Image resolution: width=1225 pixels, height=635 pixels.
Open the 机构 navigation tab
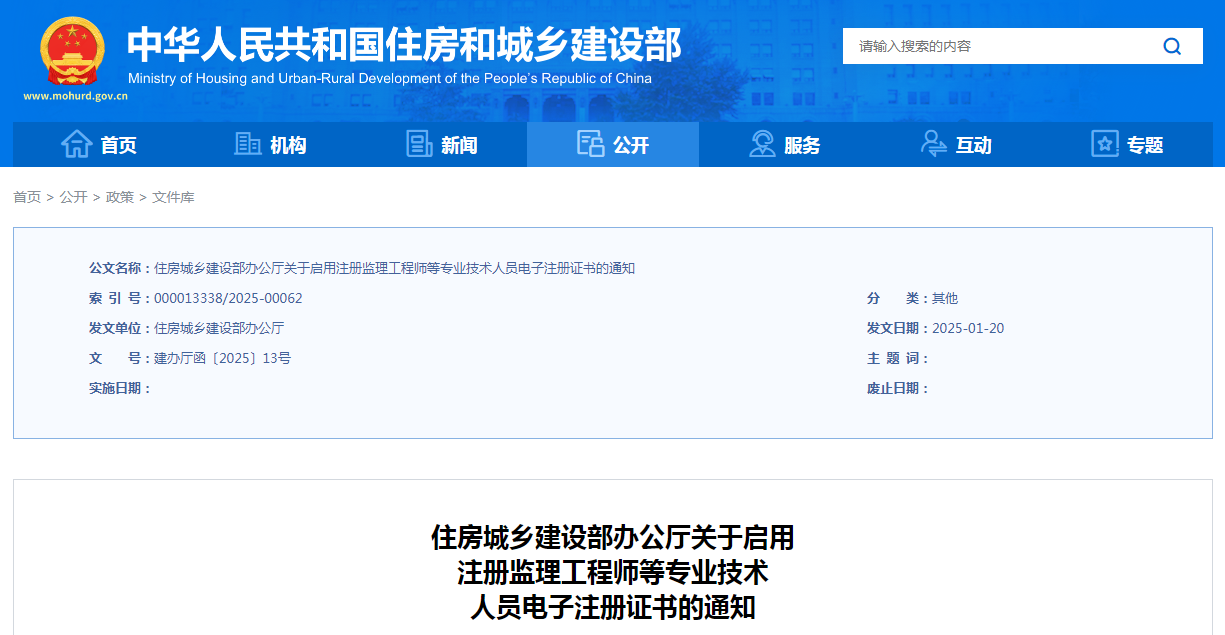(270, 145)
